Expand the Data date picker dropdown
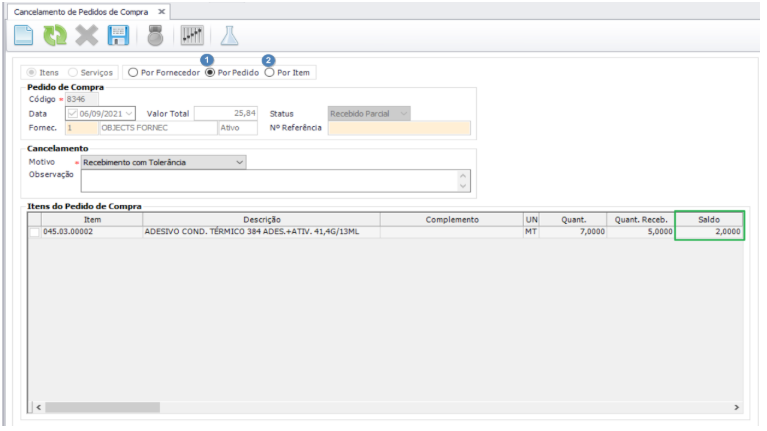 click(129, 114)
